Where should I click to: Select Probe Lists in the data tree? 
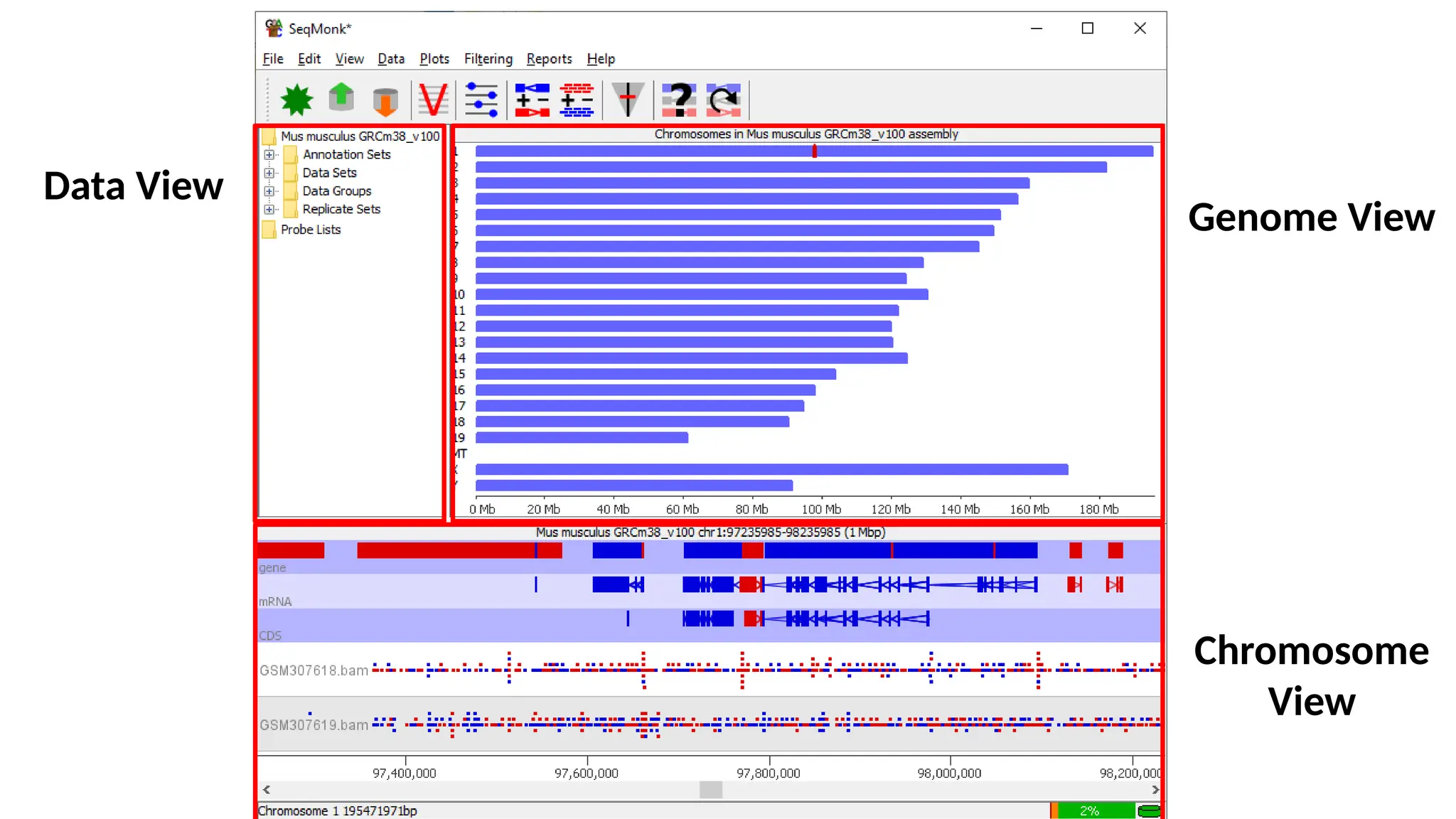click(311, 230)
